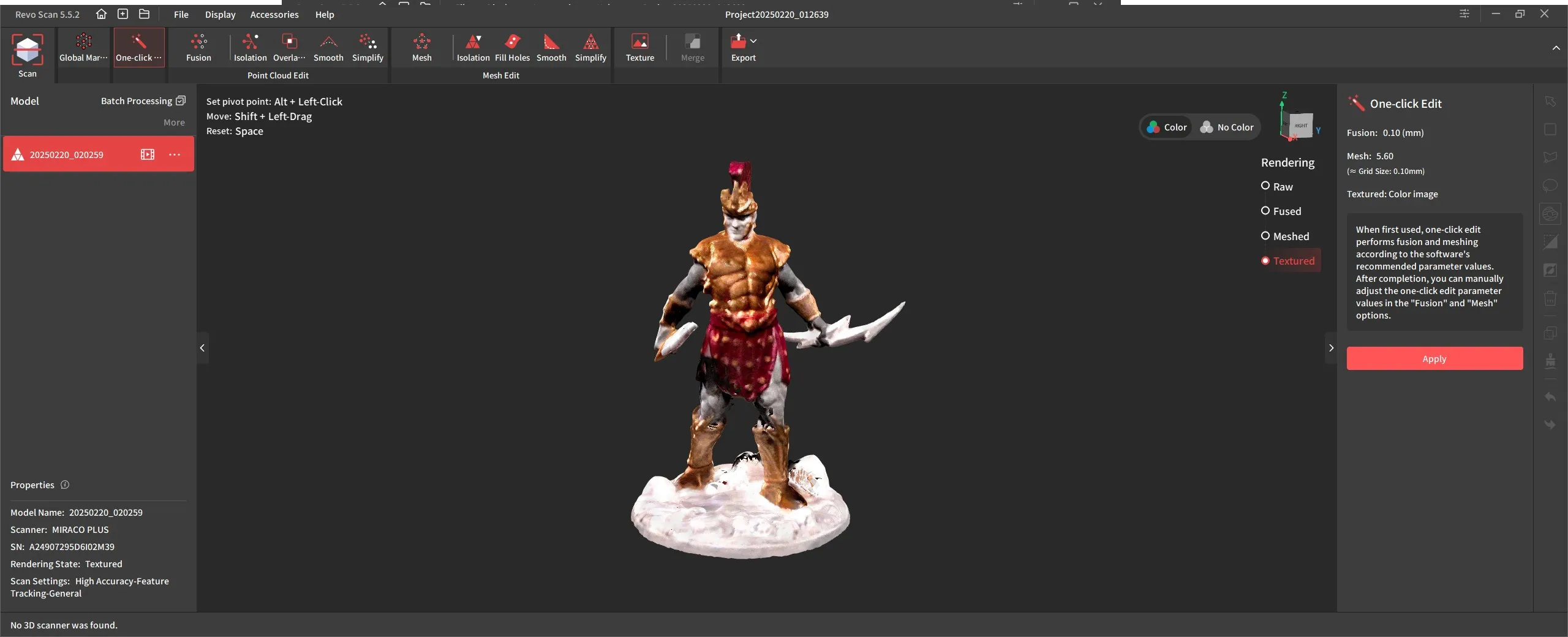
Task: Click the Export button
Action: click(743, 48)
